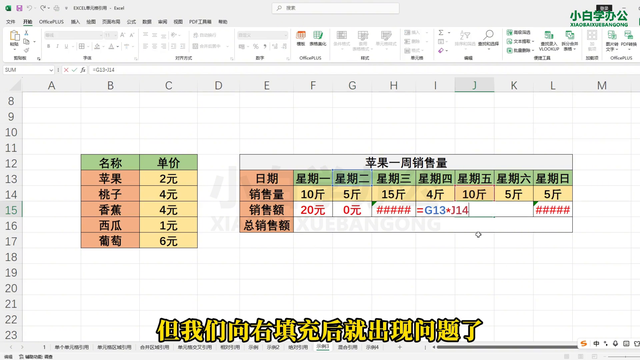Open the Name Box dropdown showing SUM
The height and width of the screenshot is (360, 640).
[51, 70]
